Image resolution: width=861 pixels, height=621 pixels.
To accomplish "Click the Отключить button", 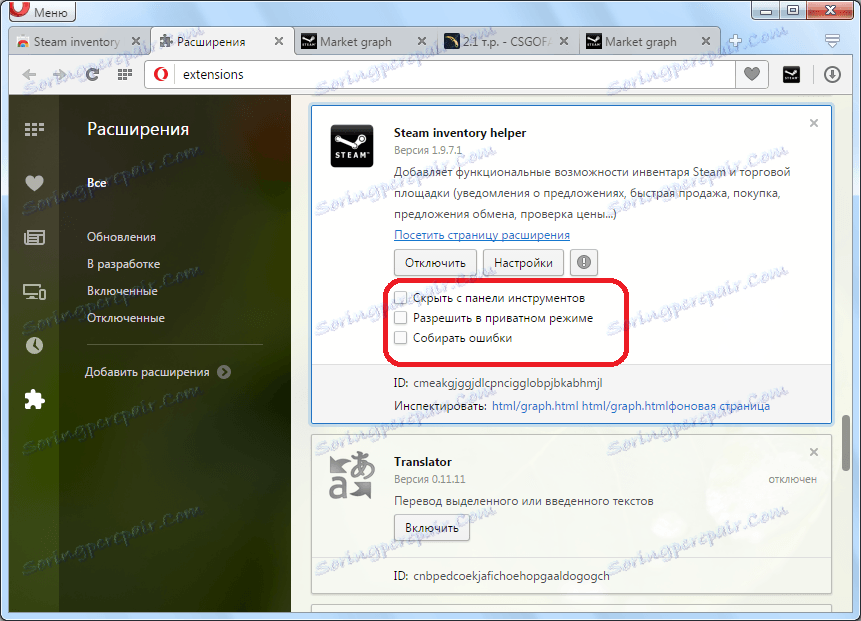I will (x=435, y=263).
